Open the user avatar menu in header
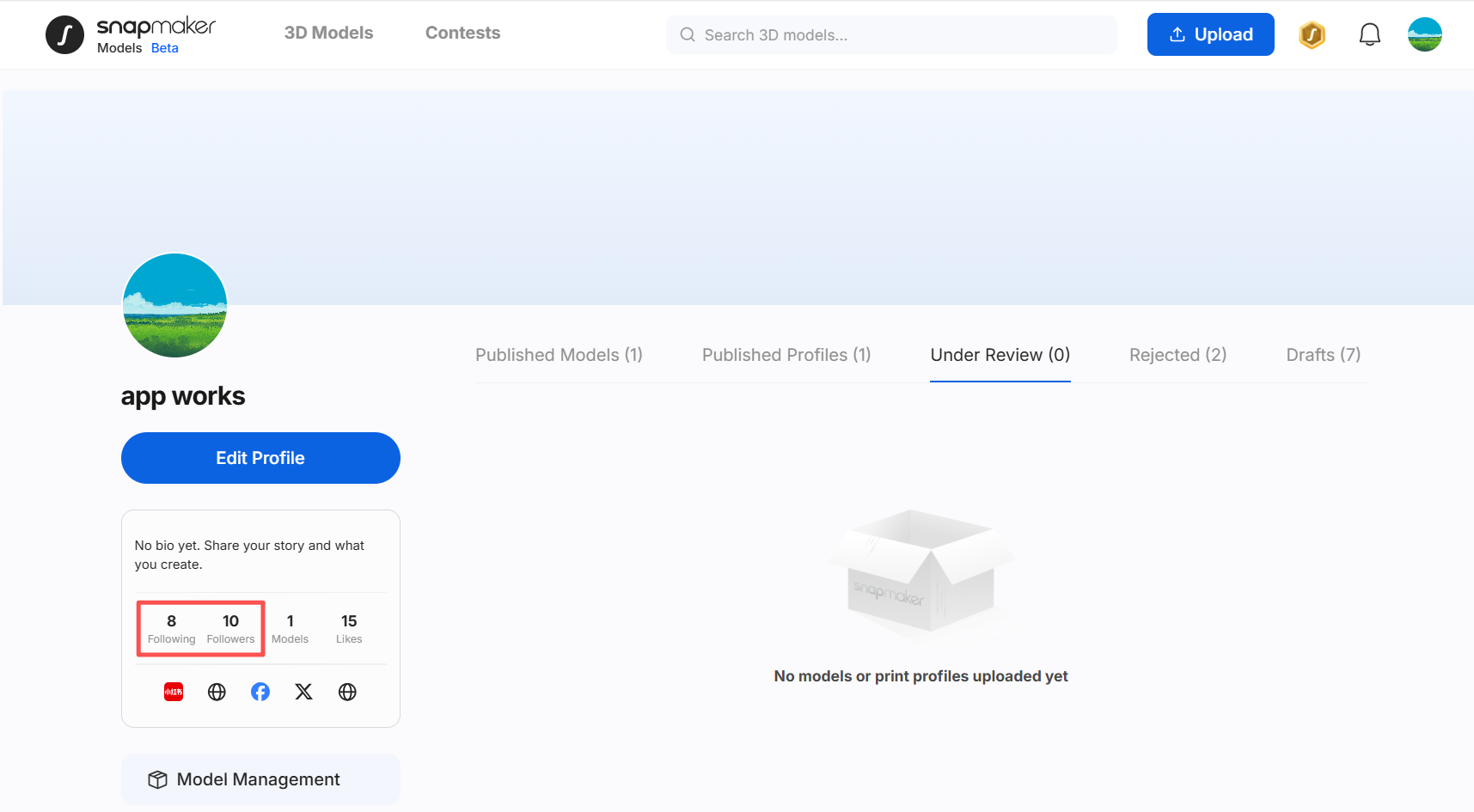 click(1424, 34)
